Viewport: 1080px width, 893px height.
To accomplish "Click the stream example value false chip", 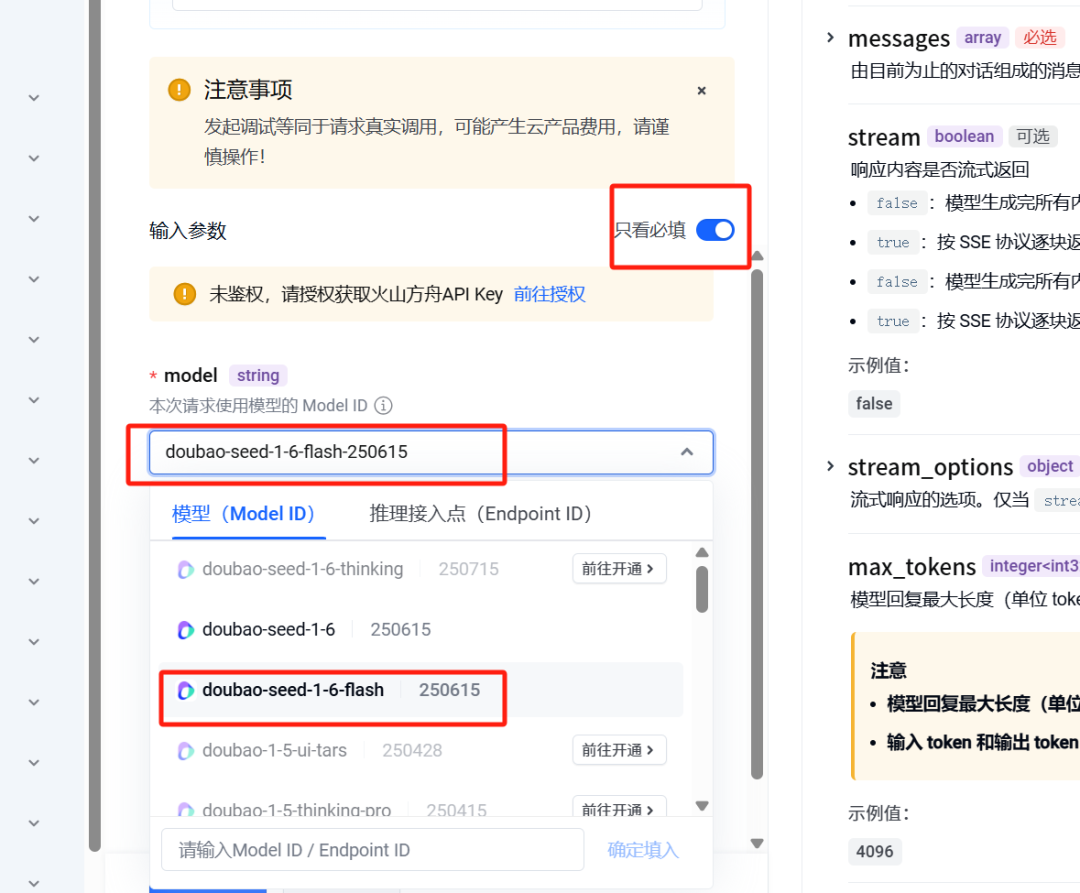I will click(874, 403).
